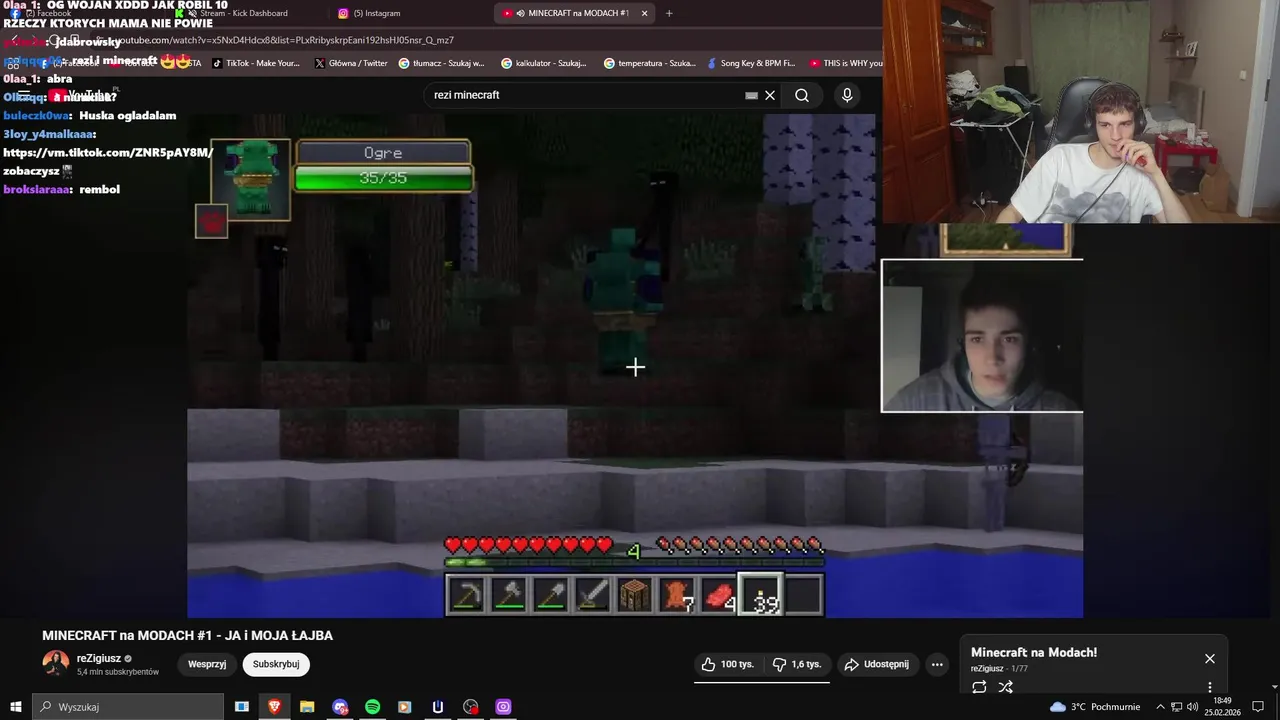This screenshot has width=1280, height=720.
Task: Open reZigiusz channel avatar
Action: click(55, 664)
